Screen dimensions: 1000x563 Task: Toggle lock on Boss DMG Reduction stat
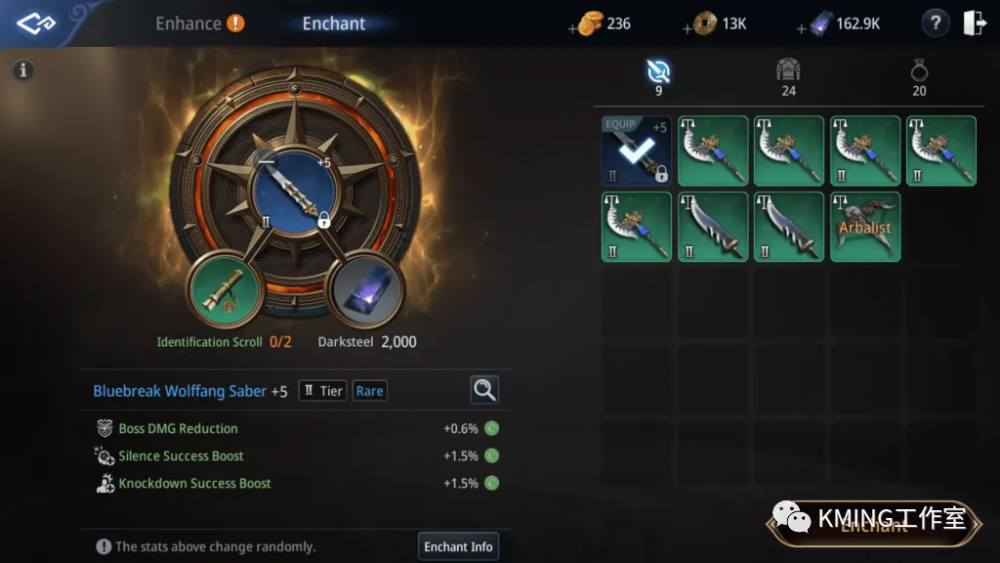(x=491, y=428)
